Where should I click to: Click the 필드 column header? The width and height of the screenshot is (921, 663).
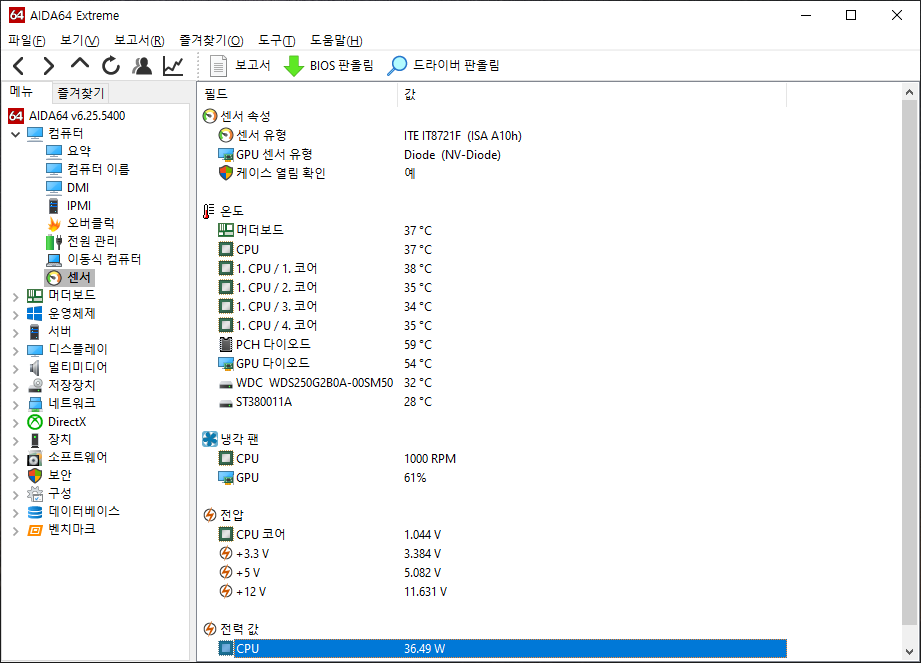pos(298,94)
